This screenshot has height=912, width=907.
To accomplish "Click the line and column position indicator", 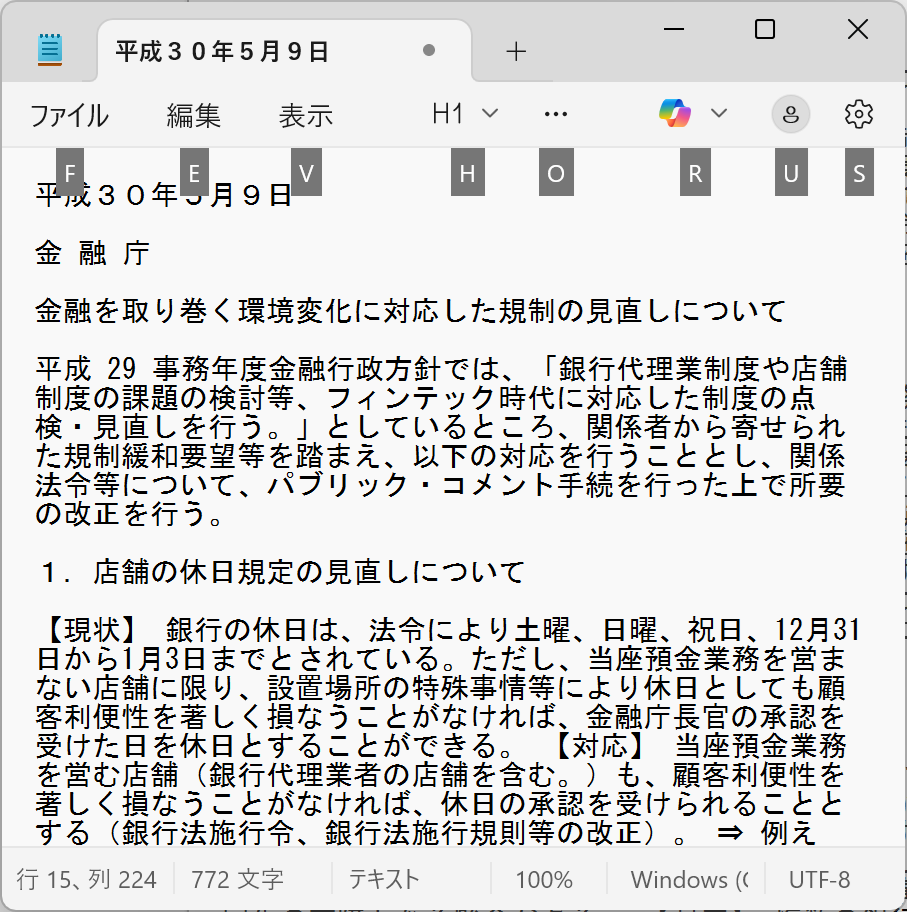I will click(87, 880).
